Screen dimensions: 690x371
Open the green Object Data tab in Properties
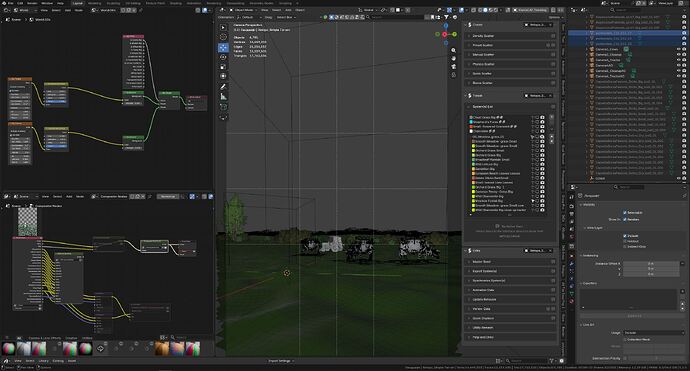coord(572,294)
